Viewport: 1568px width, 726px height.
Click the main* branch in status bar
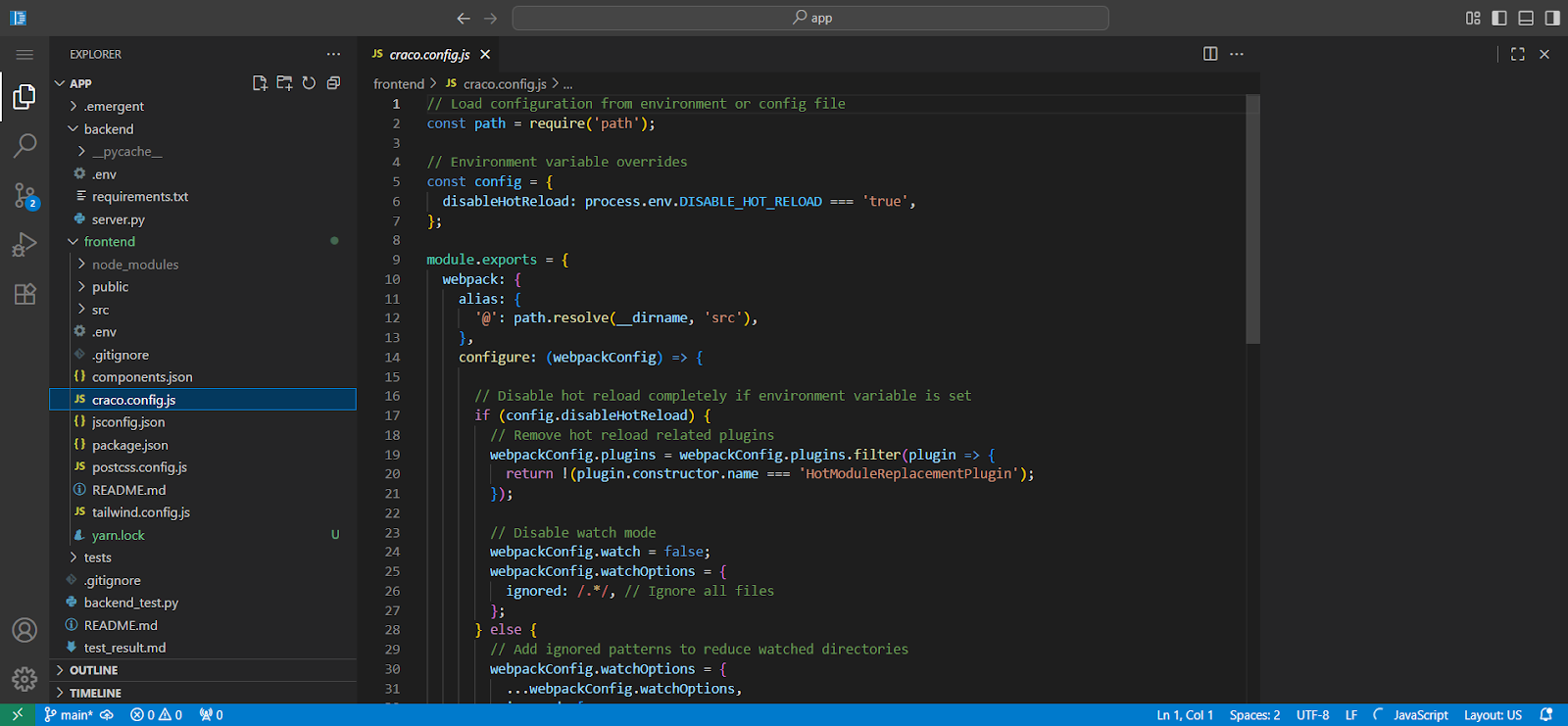pos(69,715)
